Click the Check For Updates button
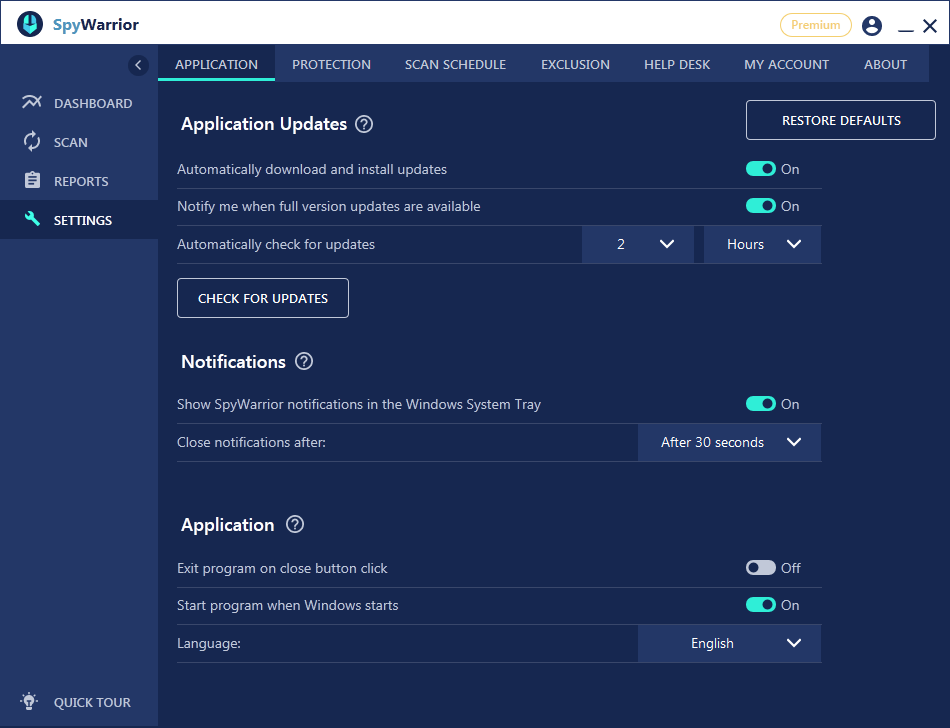Viewport: 950px width, 728px height. coord(262,297)
